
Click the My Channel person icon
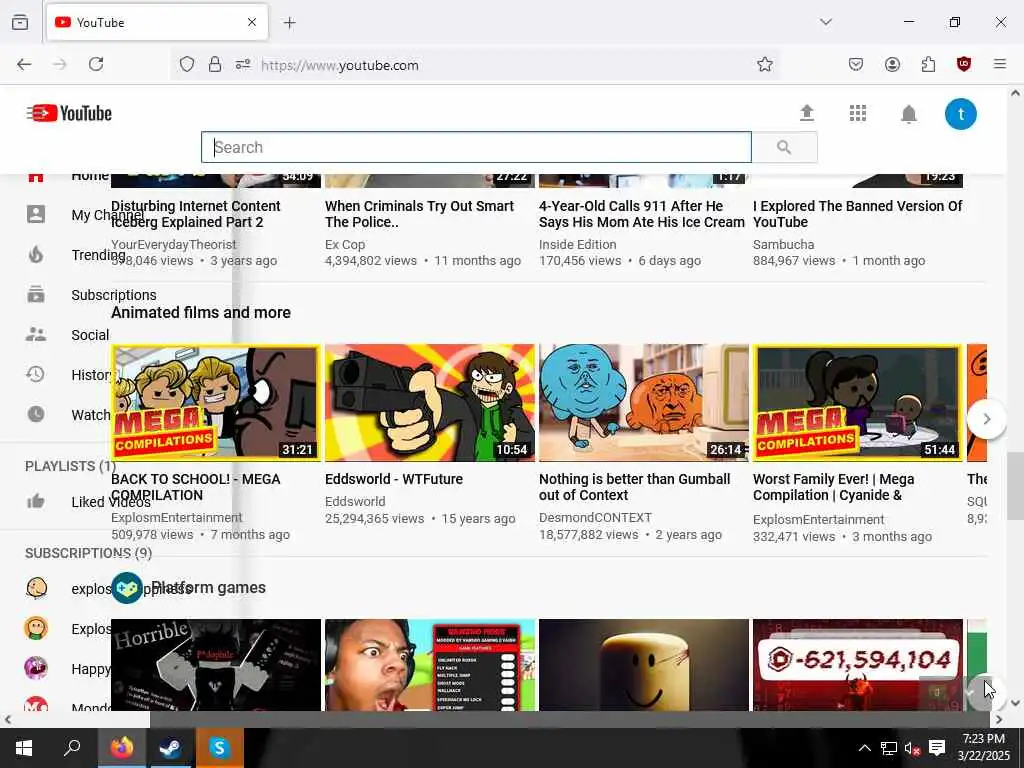click(x=36, y=214)
